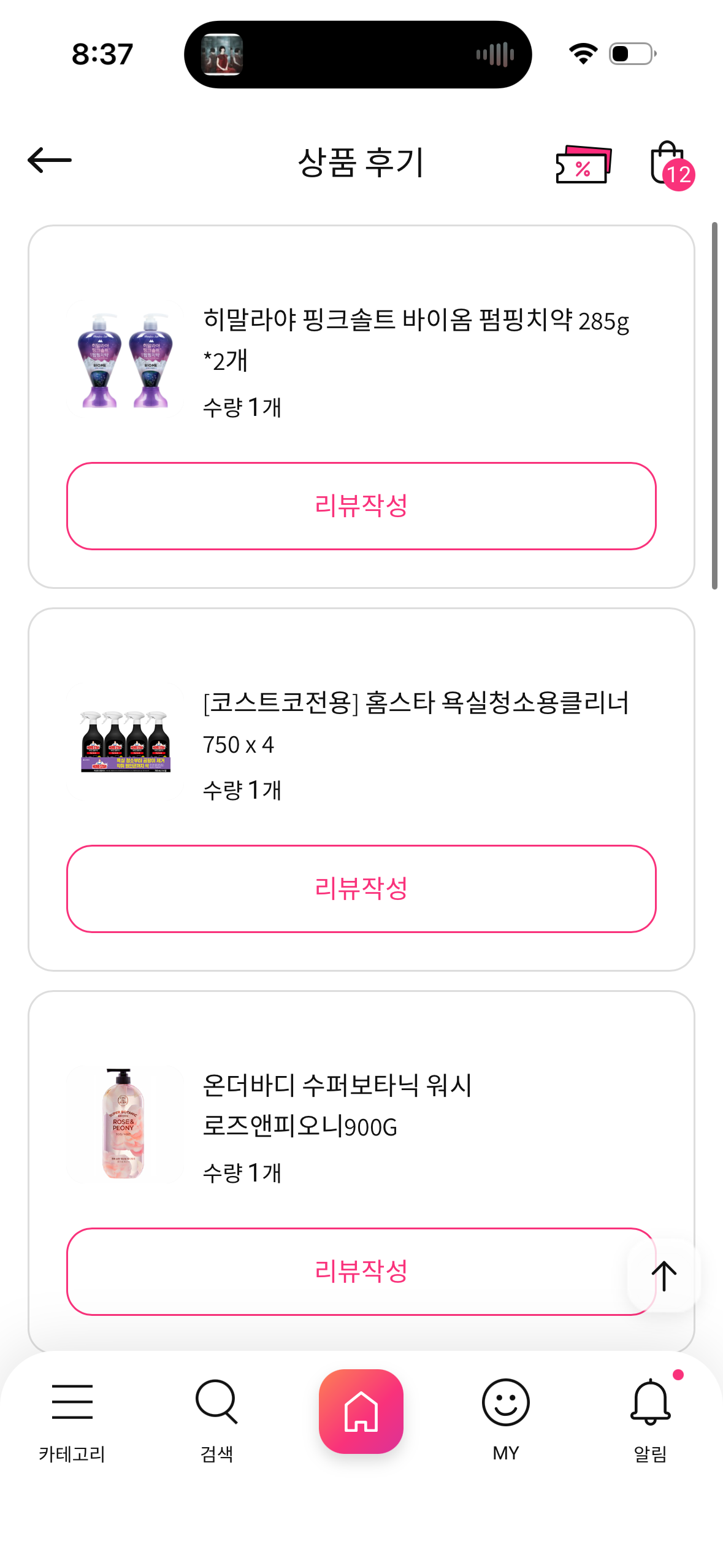Viewport: 723px width, 1568px height.
Task: Click the vertical scrollbar on the right
Action: [714, 405]
